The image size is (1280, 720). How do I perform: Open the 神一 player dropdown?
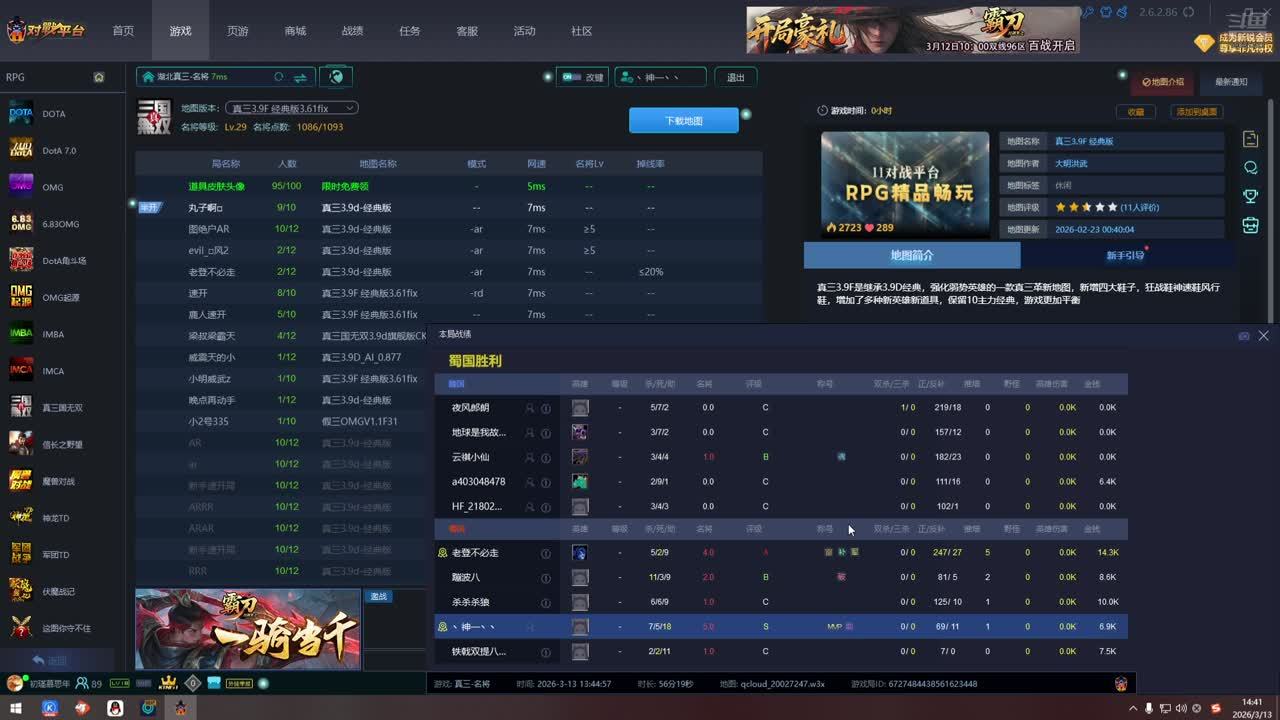(660, 77)
